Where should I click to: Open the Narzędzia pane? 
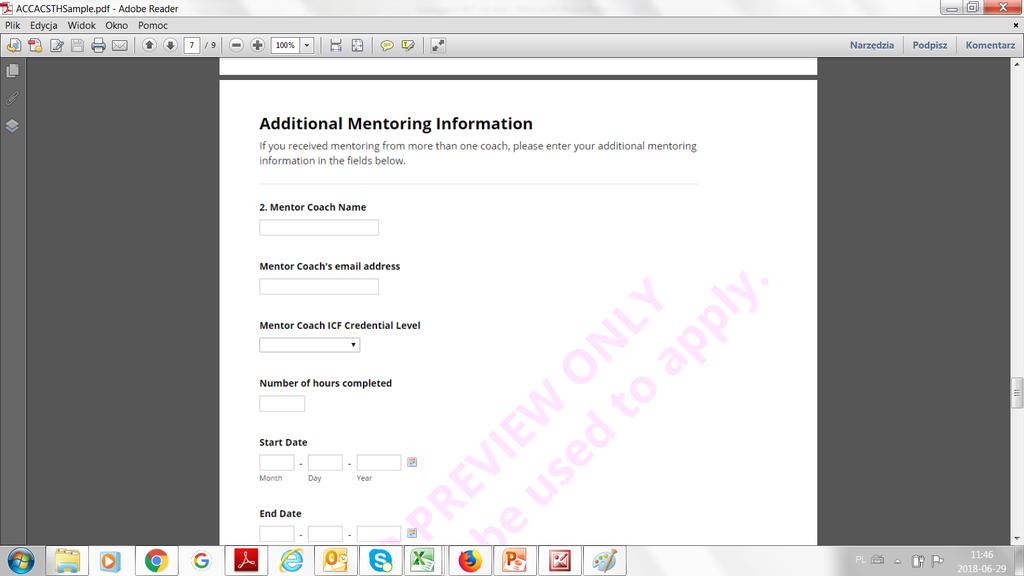pyautogui.click(x=872, y=45)
